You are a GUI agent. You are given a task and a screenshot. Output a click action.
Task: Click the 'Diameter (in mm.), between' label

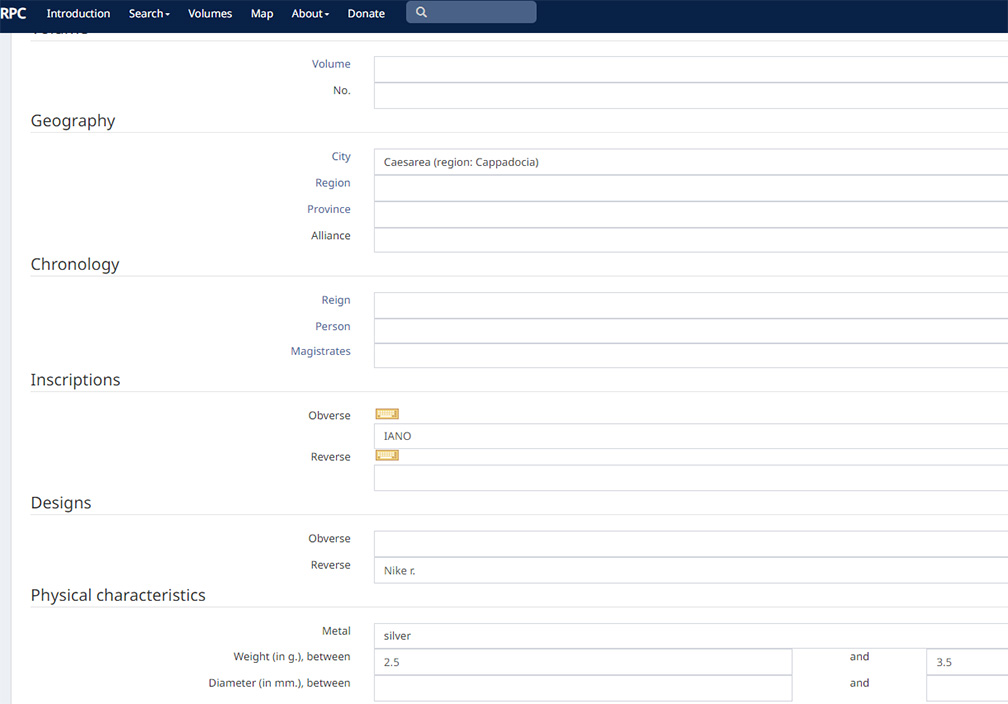click(x=279, y=683)
